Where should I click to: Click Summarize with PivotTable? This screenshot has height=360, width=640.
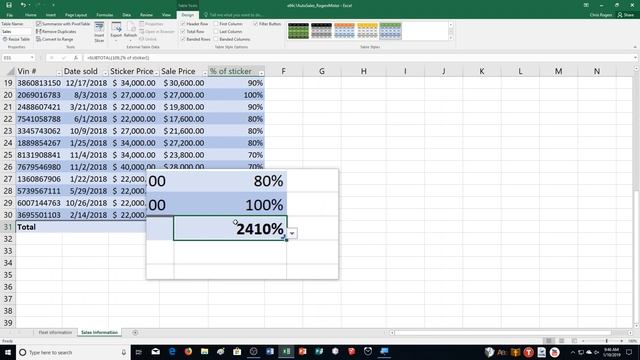point(63,24)
